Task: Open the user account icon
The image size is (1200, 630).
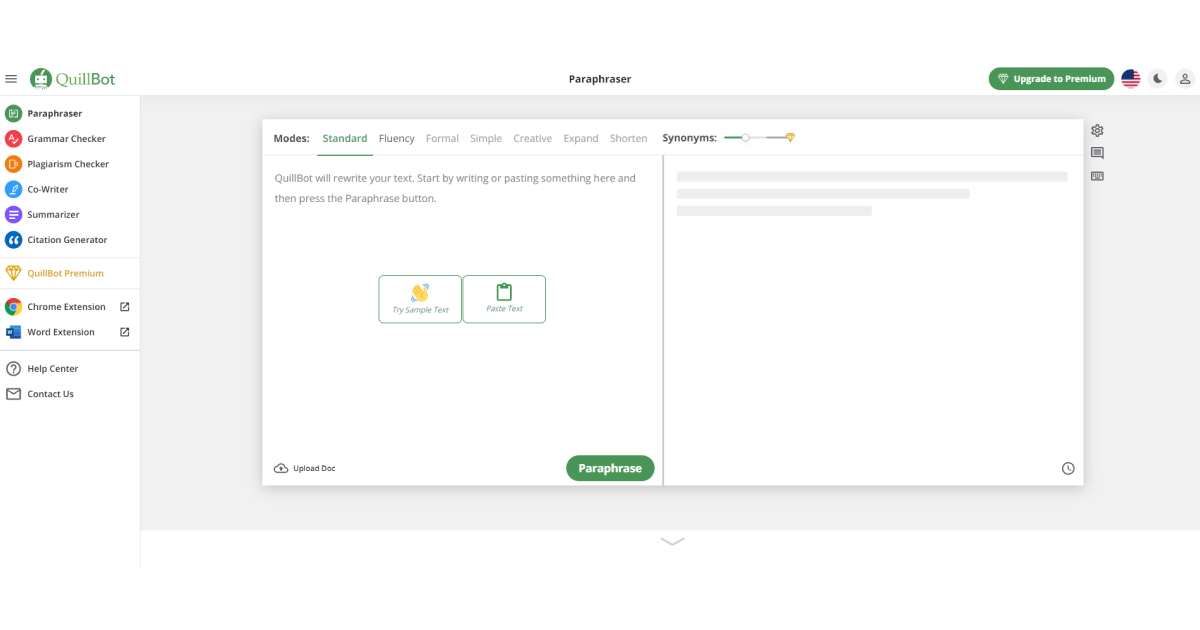Action: (x=1184, y=79)
